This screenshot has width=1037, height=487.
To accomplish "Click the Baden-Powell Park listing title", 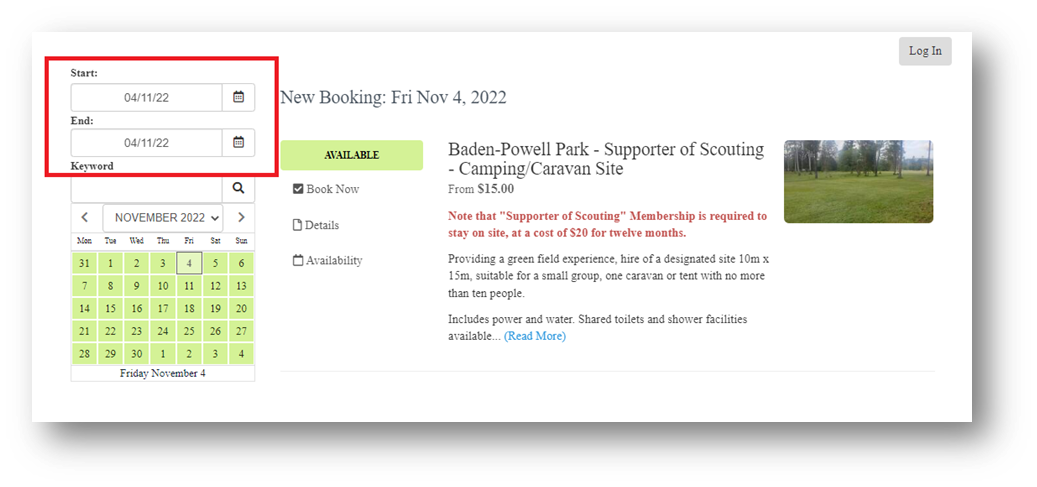I will click(x=606, y=159).
